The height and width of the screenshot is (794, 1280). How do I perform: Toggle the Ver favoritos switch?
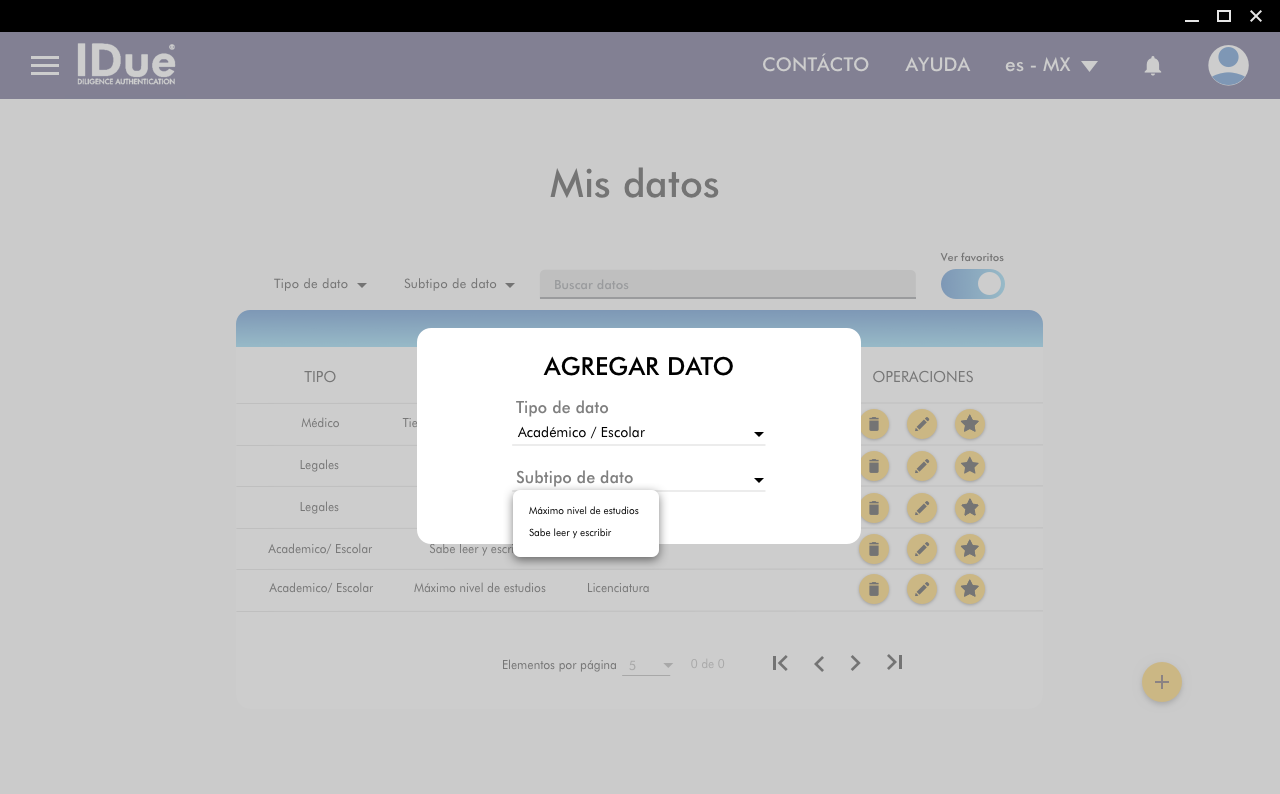pyautogui.click(x=972, y=284)
